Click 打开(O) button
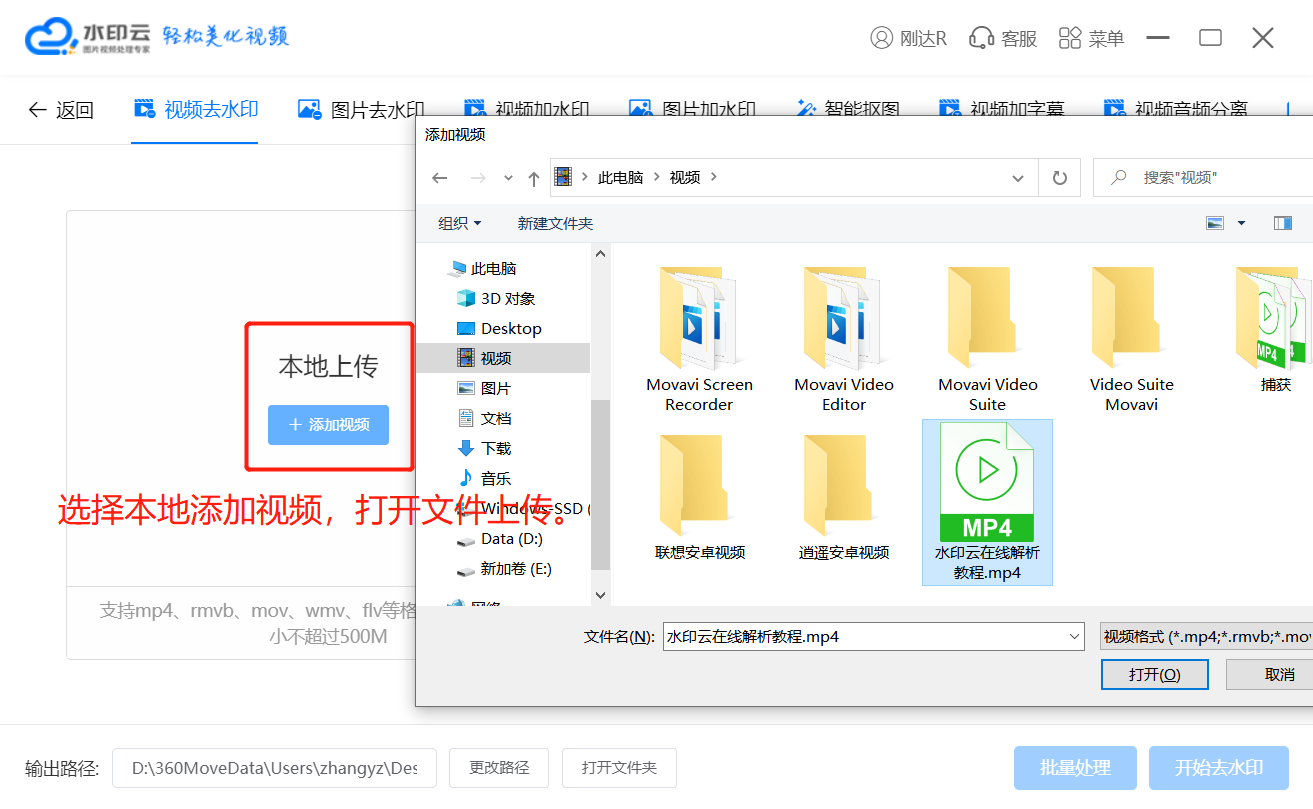This screenshot has width=1313, height=809. 1155,675
